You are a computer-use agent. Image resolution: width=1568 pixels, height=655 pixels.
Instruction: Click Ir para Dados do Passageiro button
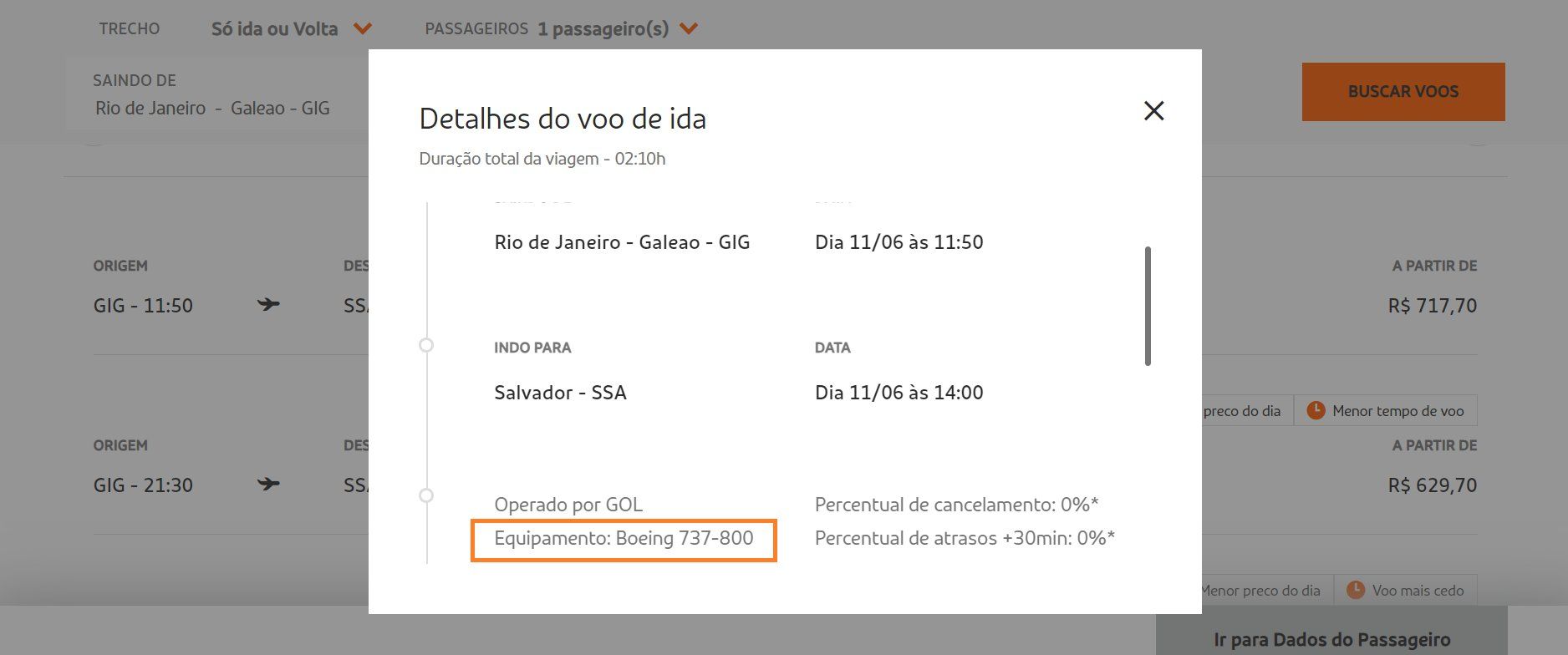tap(1331, 639)
